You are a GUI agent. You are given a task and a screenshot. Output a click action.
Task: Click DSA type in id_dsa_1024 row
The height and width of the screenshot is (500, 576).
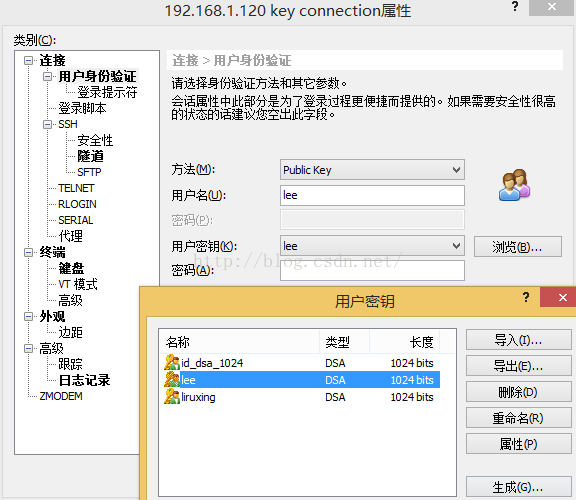(335, 363)
